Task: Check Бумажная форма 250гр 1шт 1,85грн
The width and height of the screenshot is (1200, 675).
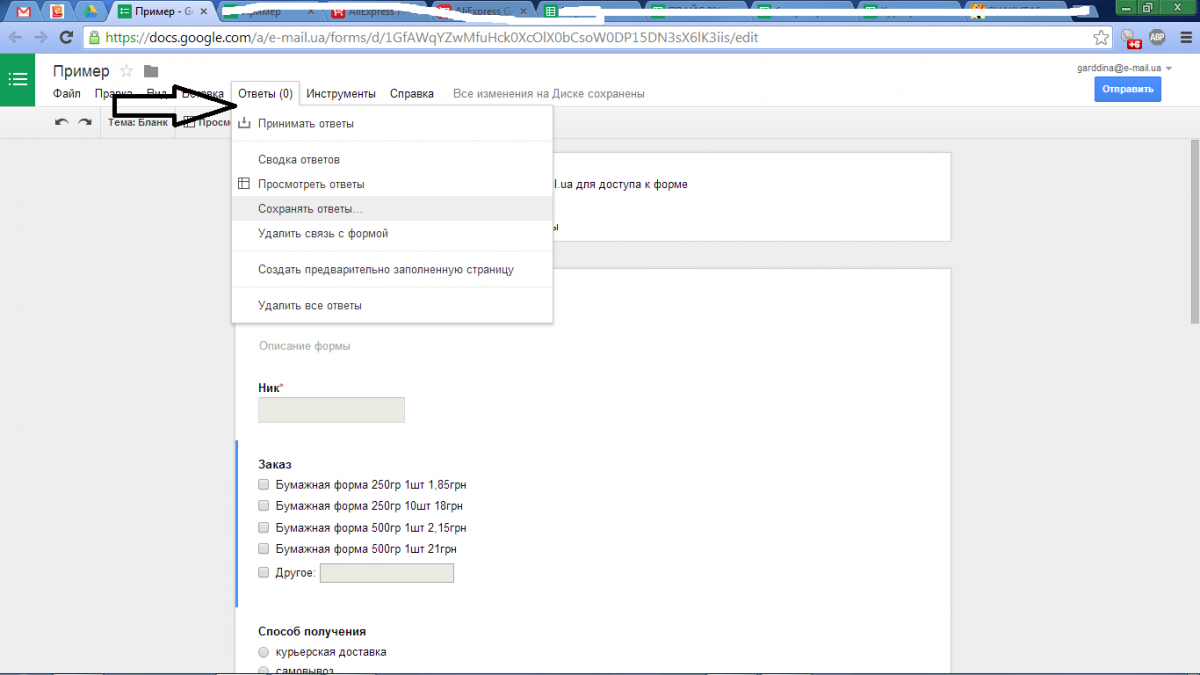Action: [264, 485]
